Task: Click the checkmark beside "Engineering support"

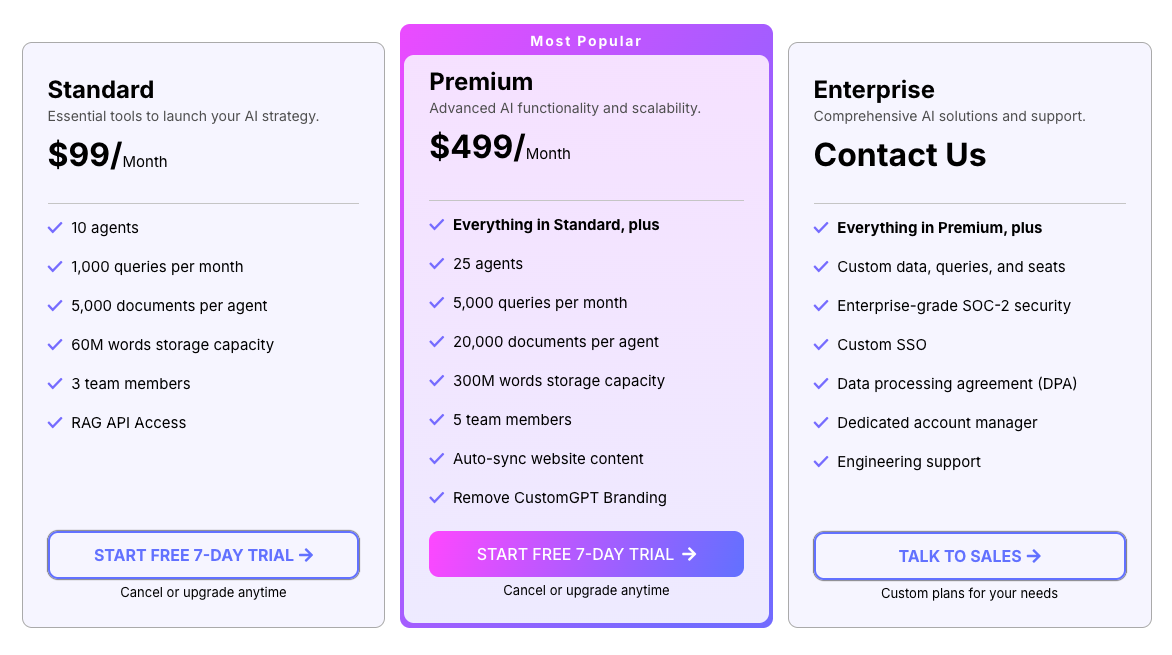Action: point(821,462)
